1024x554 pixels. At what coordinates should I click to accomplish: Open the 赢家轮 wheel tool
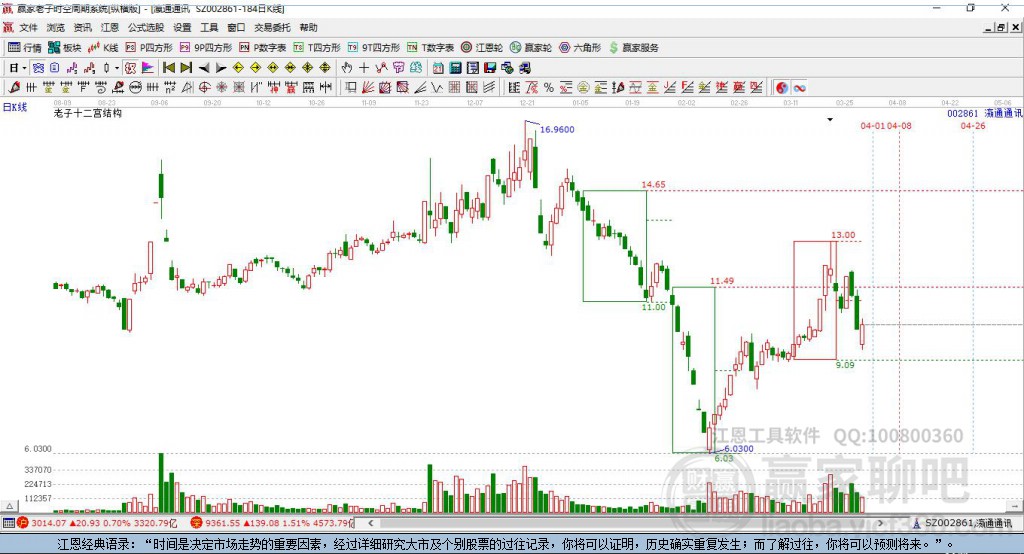531,48
